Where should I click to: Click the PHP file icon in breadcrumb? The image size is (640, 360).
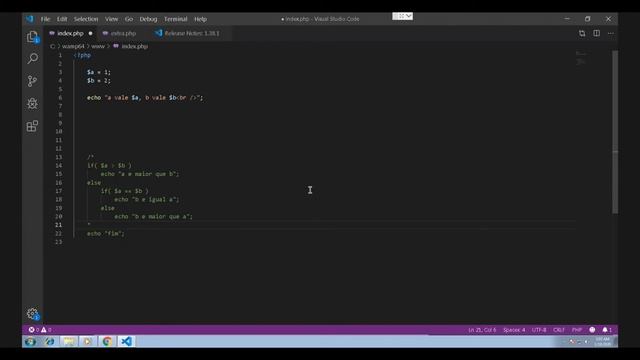[x=116, y=46]
